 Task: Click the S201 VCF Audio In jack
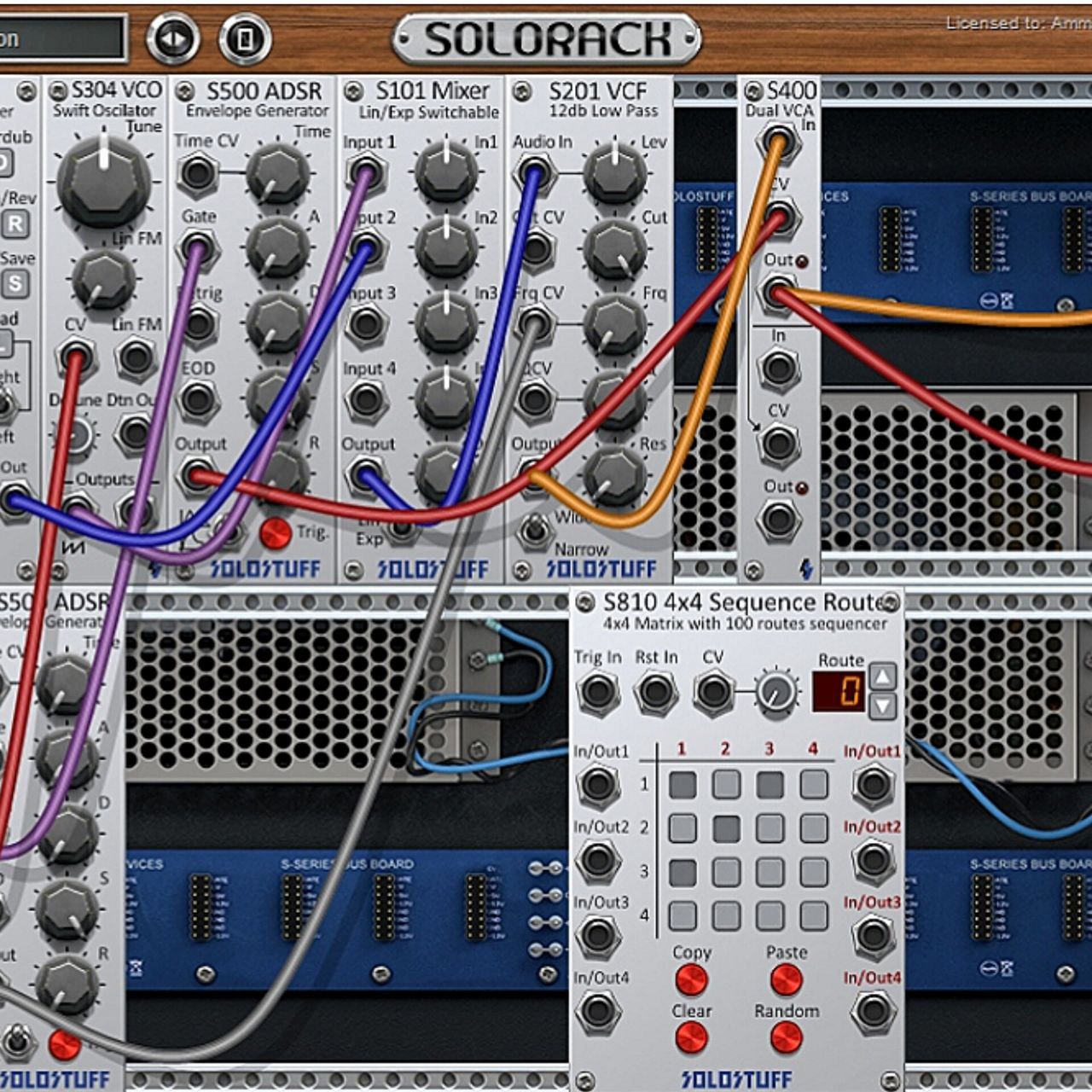(535, 174)
